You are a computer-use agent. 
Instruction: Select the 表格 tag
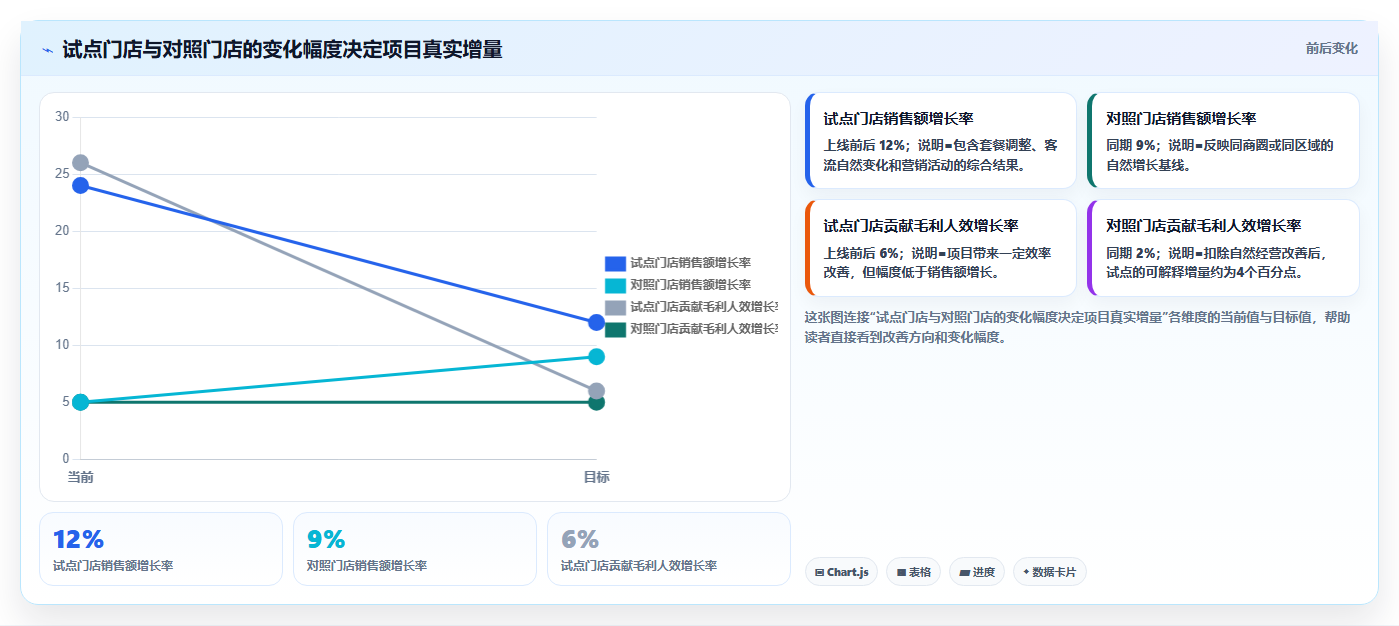(913, 572)
